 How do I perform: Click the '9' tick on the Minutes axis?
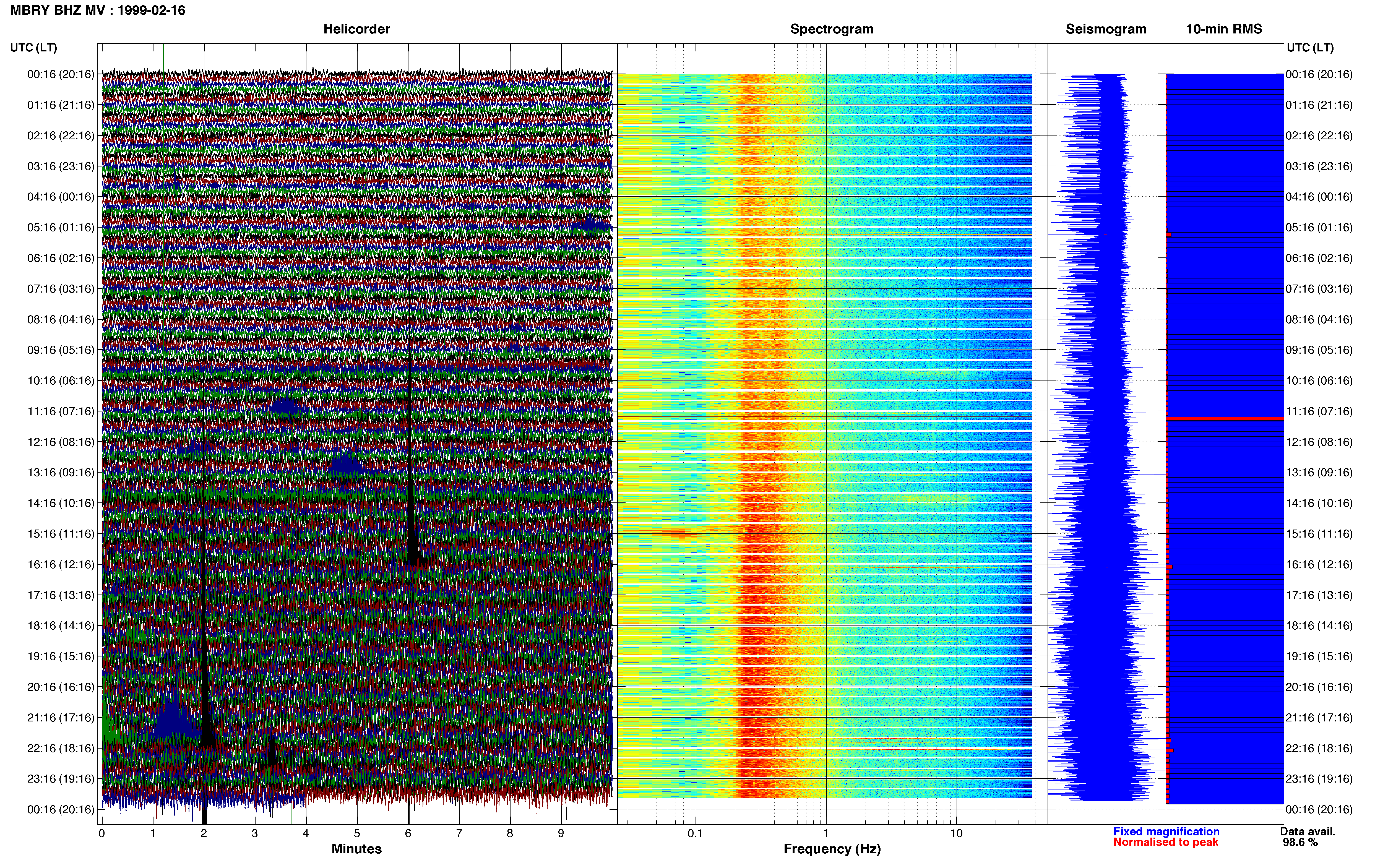pos(561,833)
